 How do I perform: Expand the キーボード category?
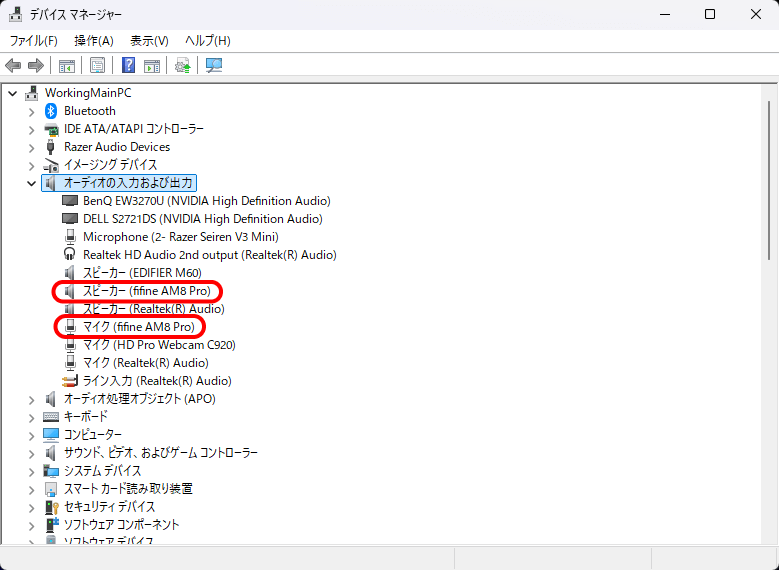point(31,417)
